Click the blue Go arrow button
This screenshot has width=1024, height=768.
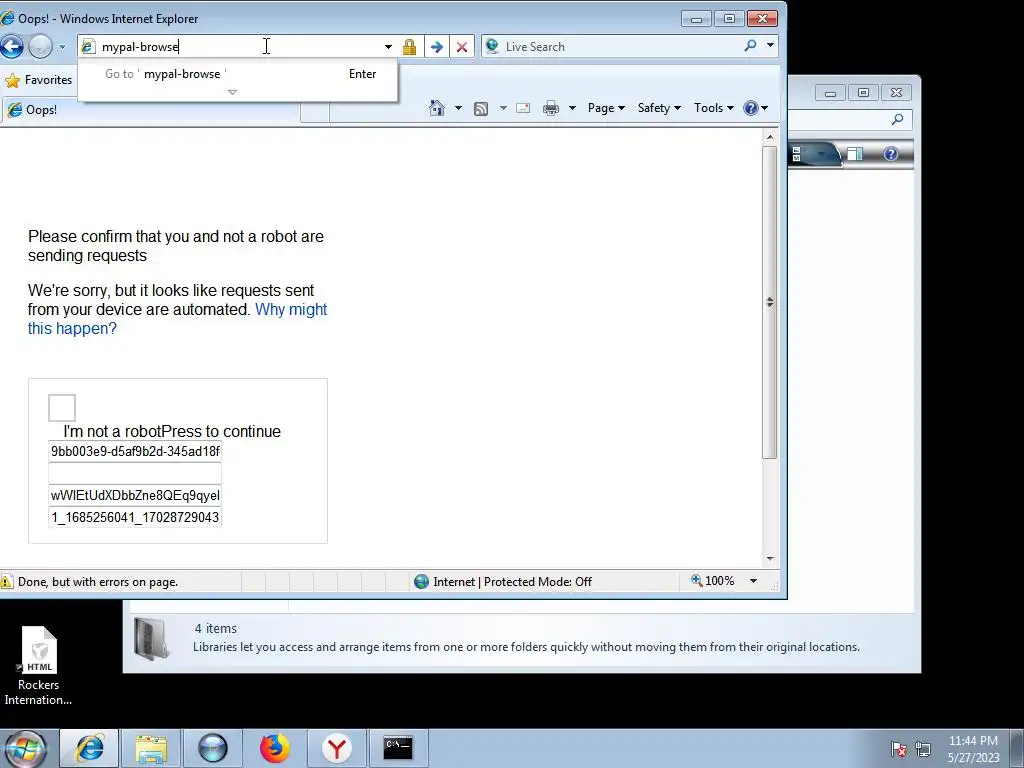pyautogui.click(x=437, y=47)
